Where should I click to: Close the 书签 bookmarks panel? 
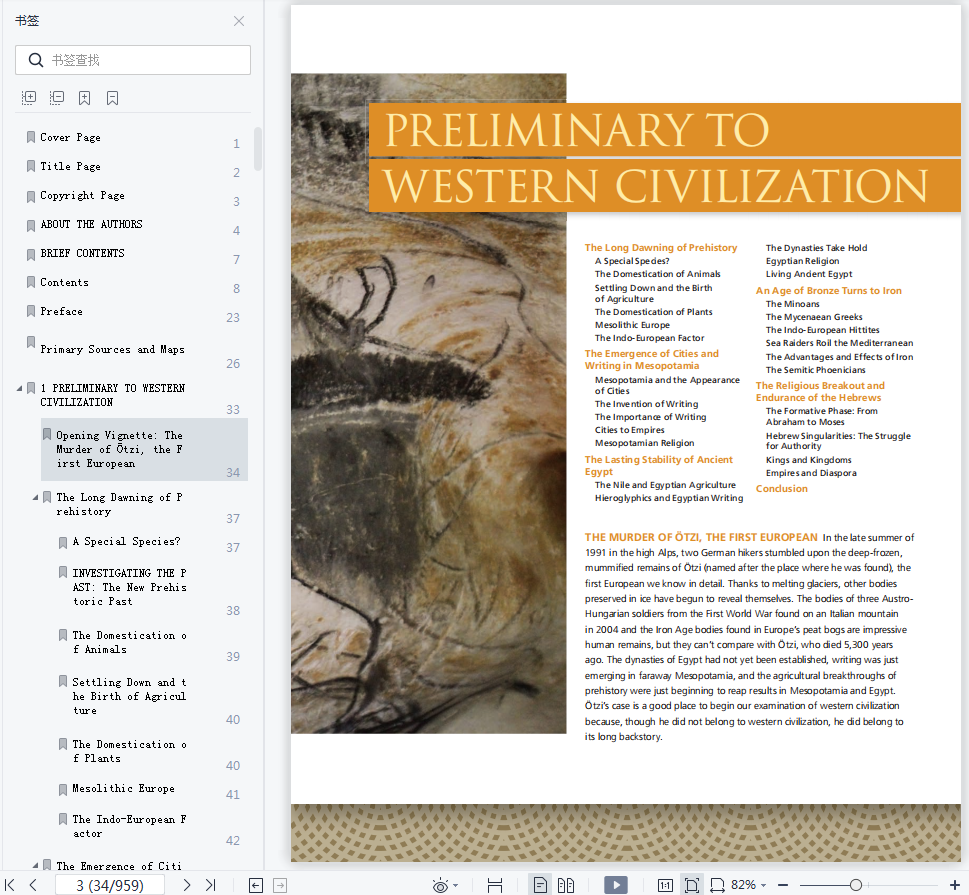pos(239,21)
